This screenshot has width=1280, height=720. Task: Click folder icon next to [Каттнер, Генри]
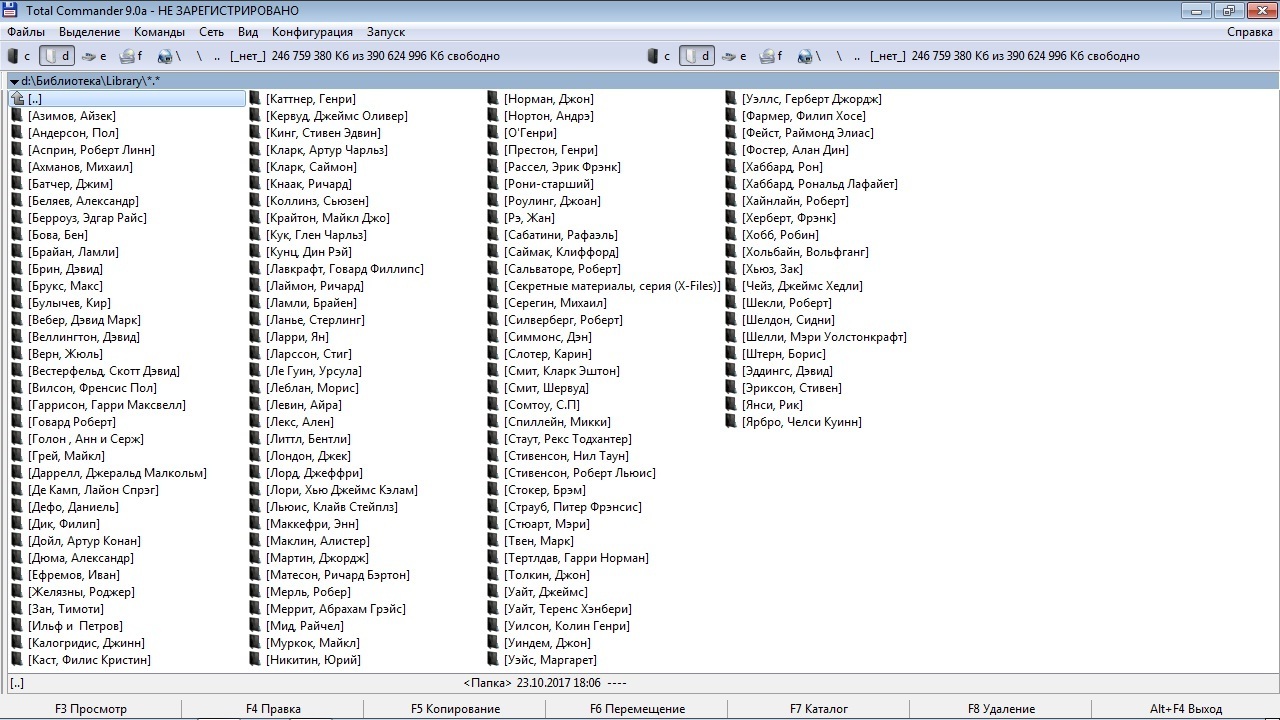(x=255, y=99)
